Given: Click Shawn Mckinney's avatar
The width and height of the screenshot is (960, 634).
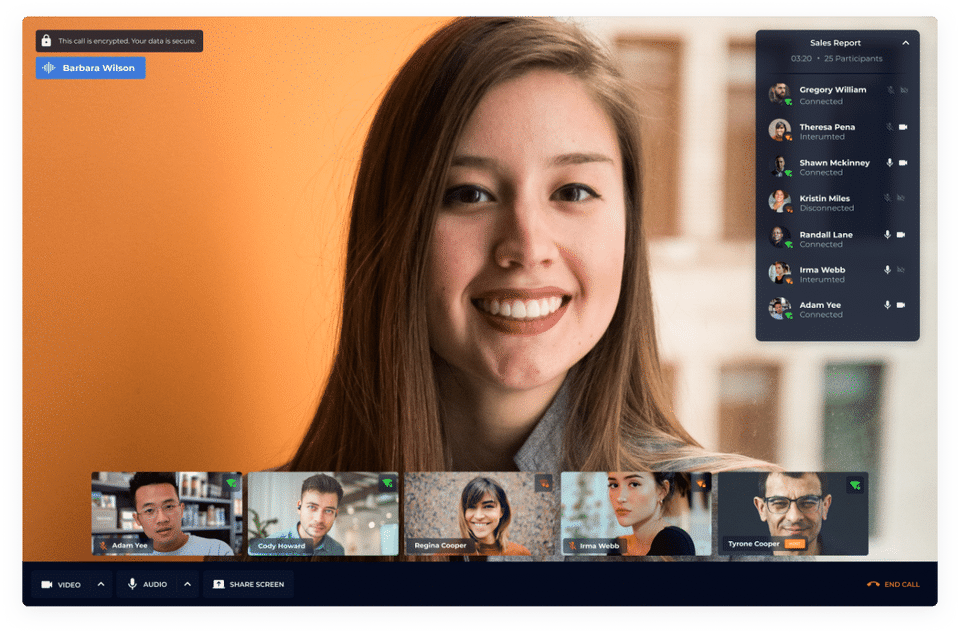Looking at the screenshot, I should click(x=780, y=166).
